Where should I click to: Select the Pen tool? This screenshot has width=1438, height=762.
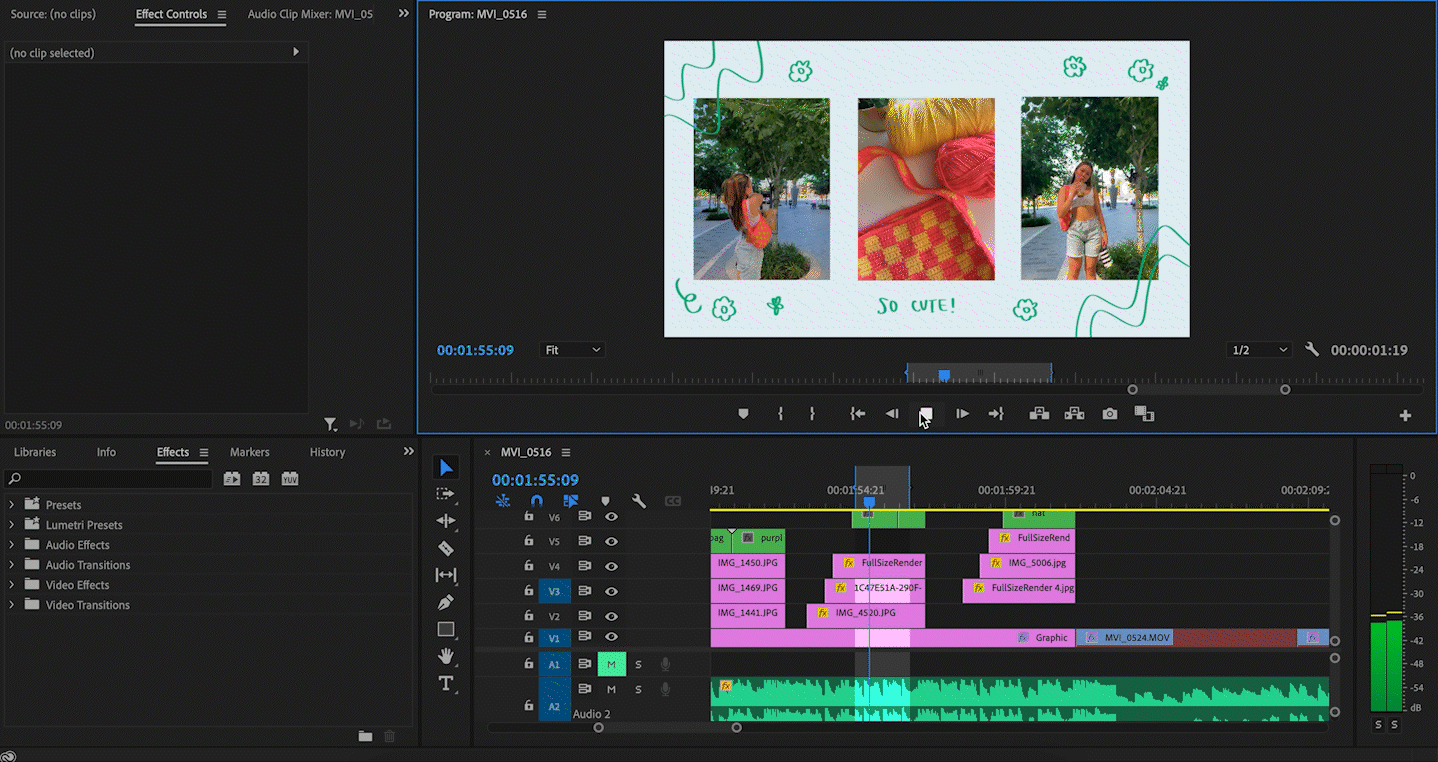click(x=446, y=602)
